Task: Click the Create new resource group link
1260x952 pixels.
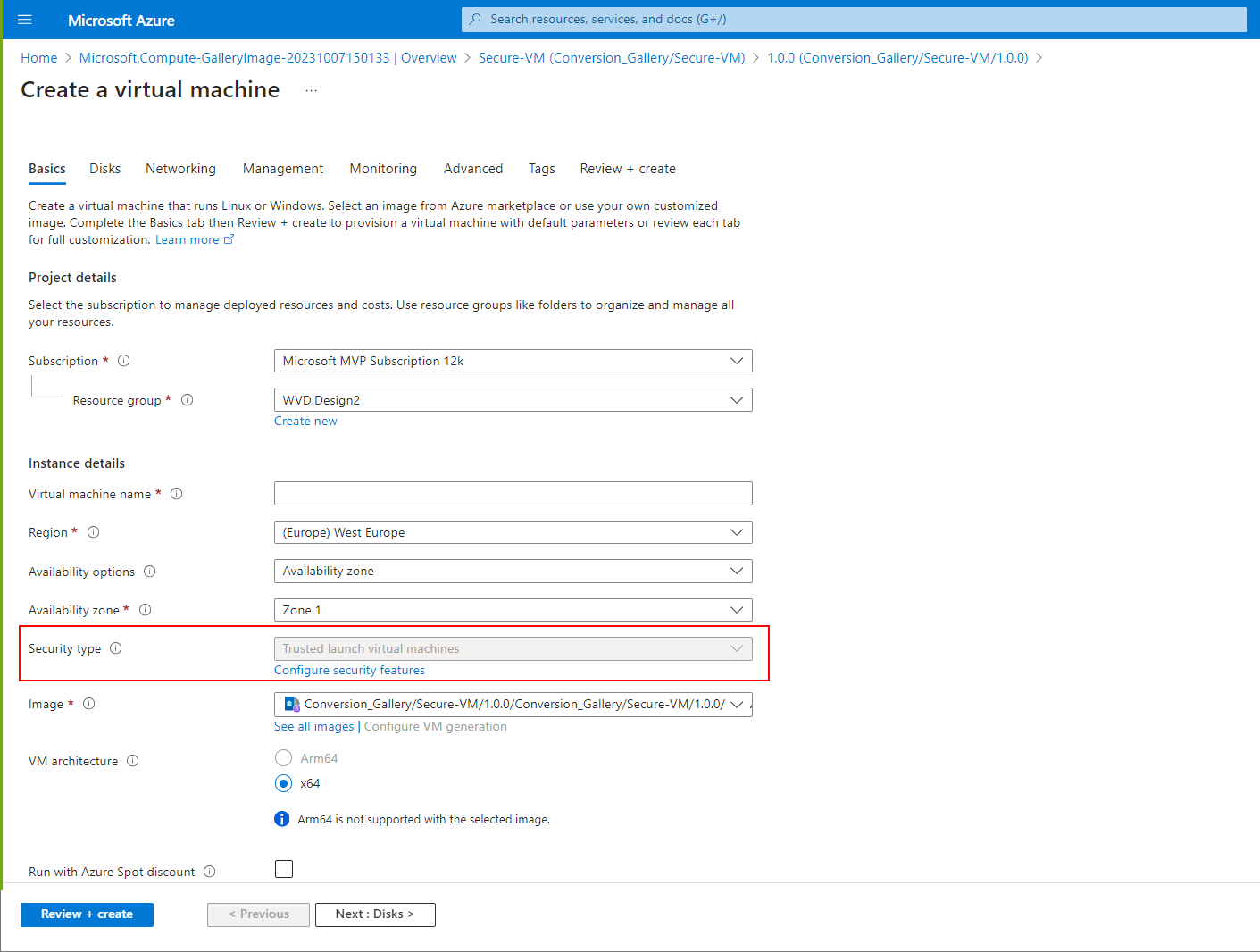Action: pos(305,422)
